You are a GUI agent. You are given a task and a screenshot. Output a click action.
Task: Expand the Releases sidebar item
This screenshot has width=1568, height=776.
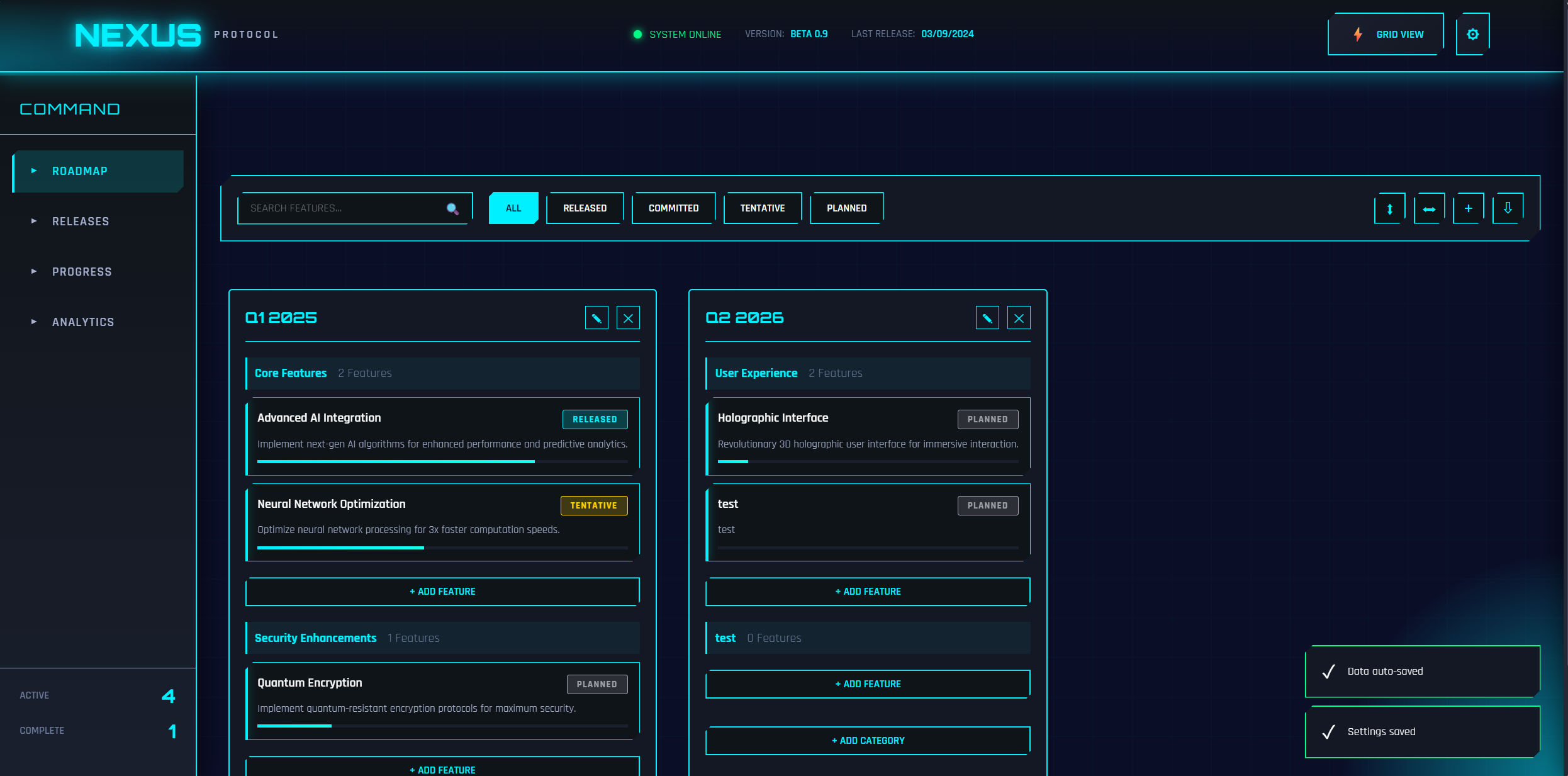tap(81, 222)
